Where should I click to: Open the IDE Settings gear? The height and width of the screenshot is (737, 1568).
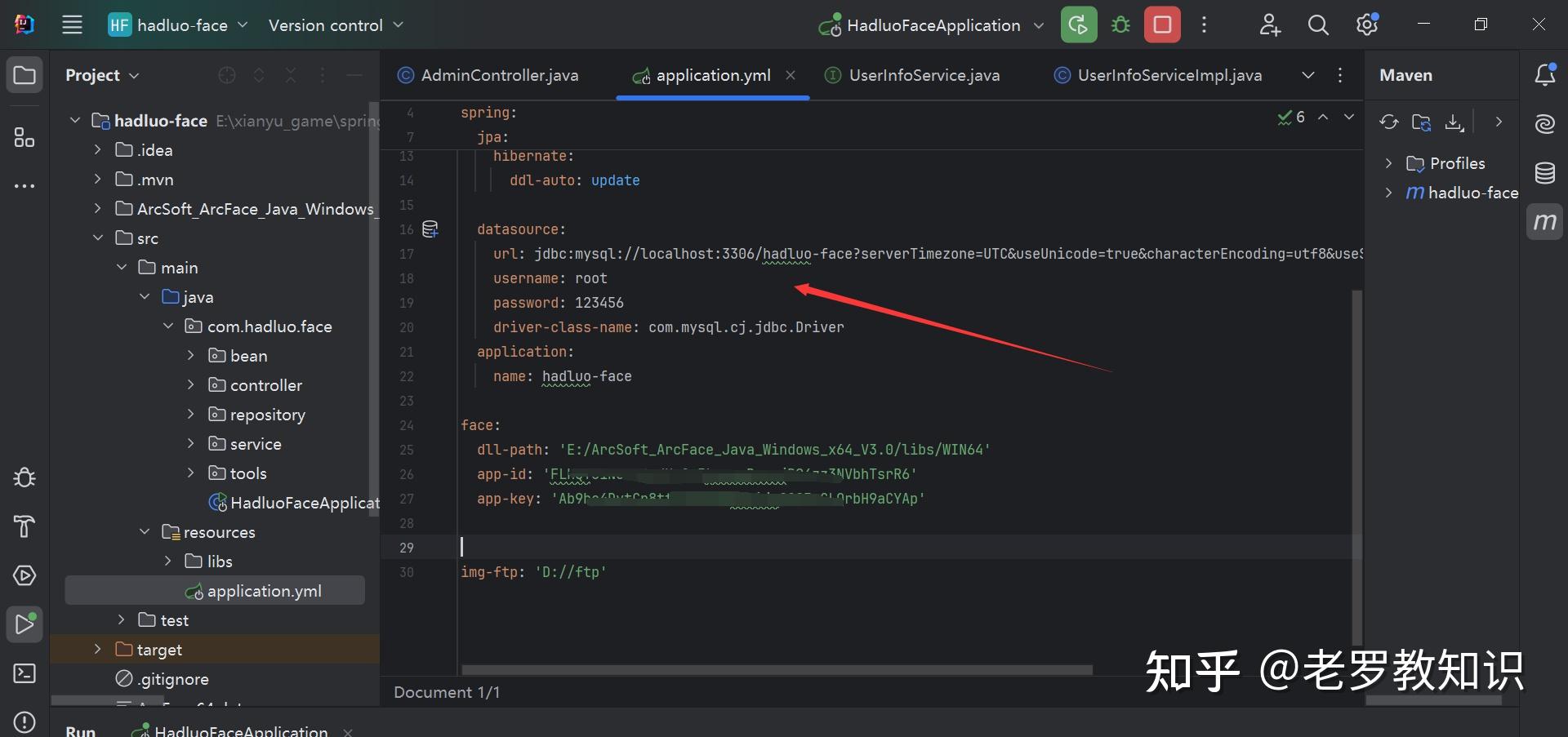click(x=1365, y=24)
